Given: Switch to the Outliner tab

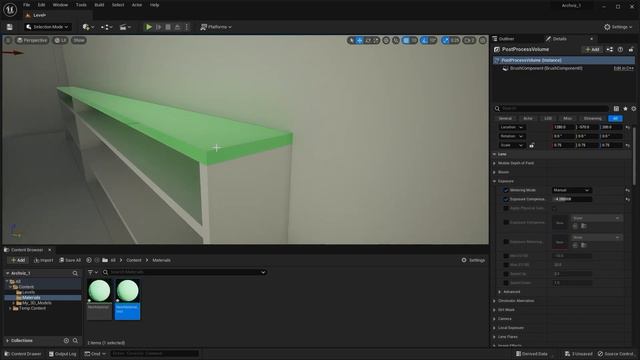Looking at the screenshot, I should pyautogui.click(x=506, y=39).
